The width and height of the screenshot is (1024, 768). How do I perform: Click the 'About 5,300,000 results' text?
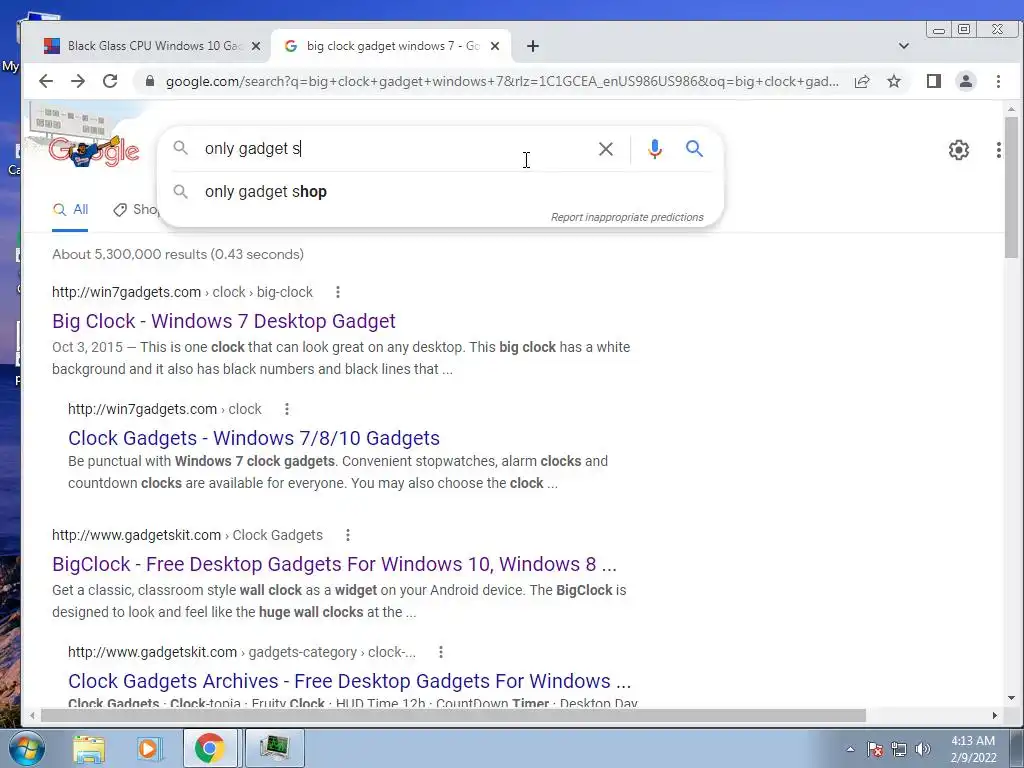coord(178,254)
